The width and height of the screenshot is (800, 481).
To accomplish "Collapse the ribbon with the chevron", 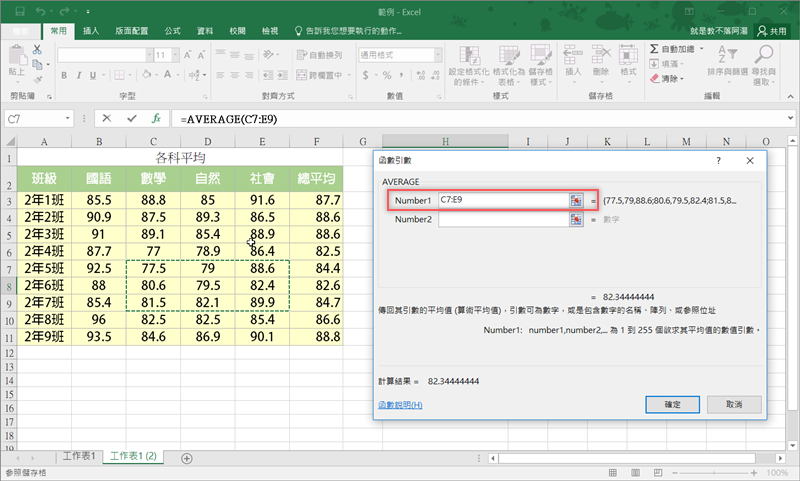I will point(789,96).
